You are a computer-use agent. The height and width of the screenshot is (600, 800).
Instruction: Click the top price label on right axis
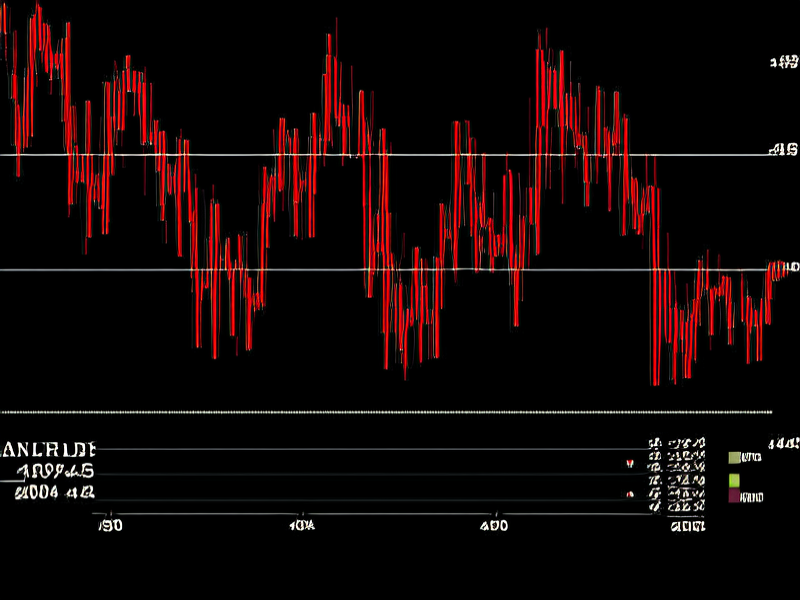783,63
